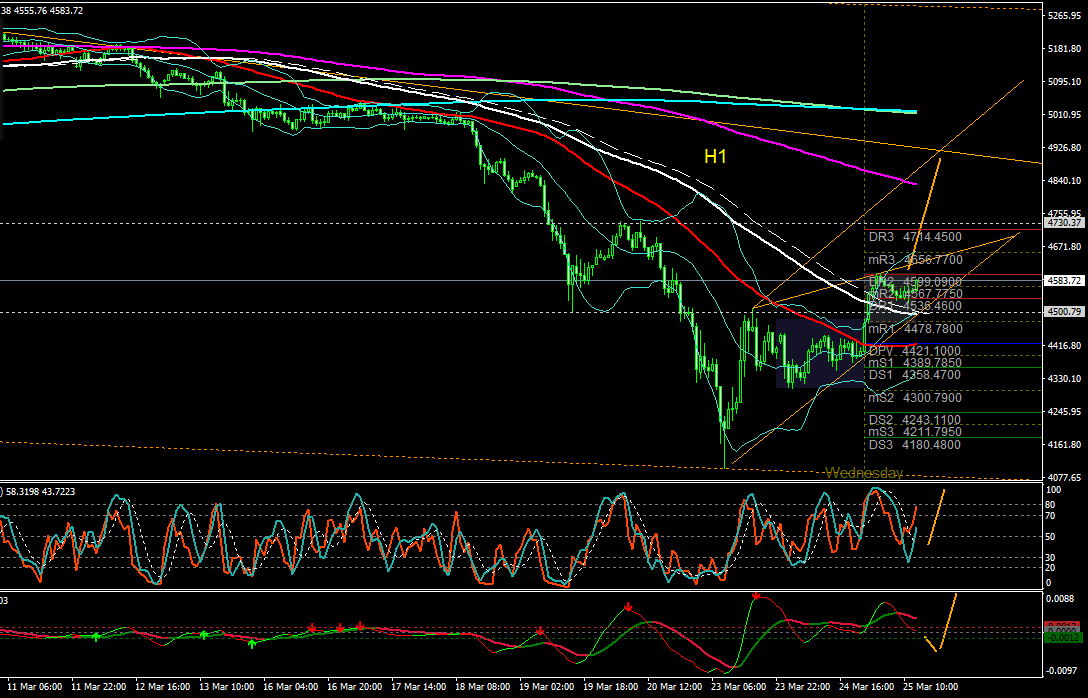
Task: Select the 19 Mar 18:00 time label
Action: click(611, 687)
